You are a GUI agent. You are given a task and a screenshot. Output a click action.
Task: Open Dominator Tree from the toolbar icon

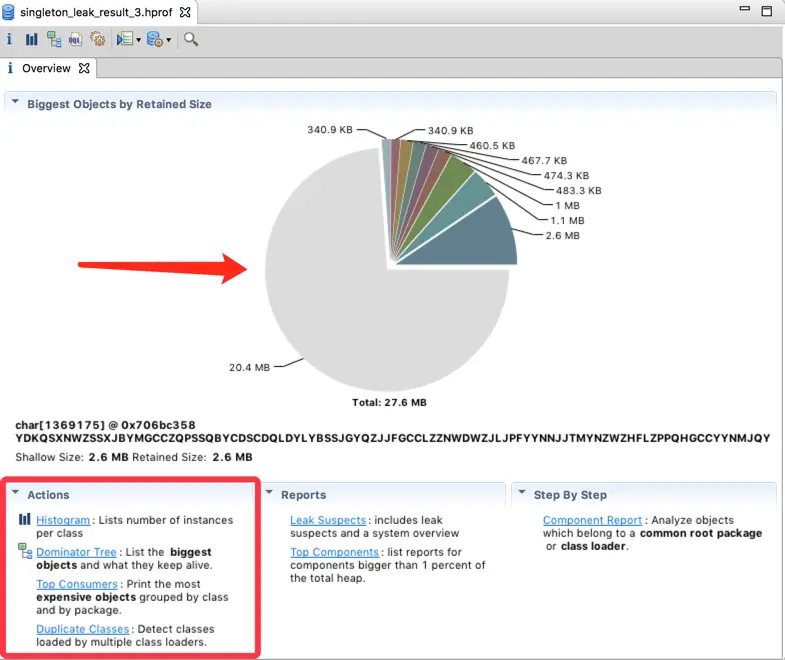[54, 39]
